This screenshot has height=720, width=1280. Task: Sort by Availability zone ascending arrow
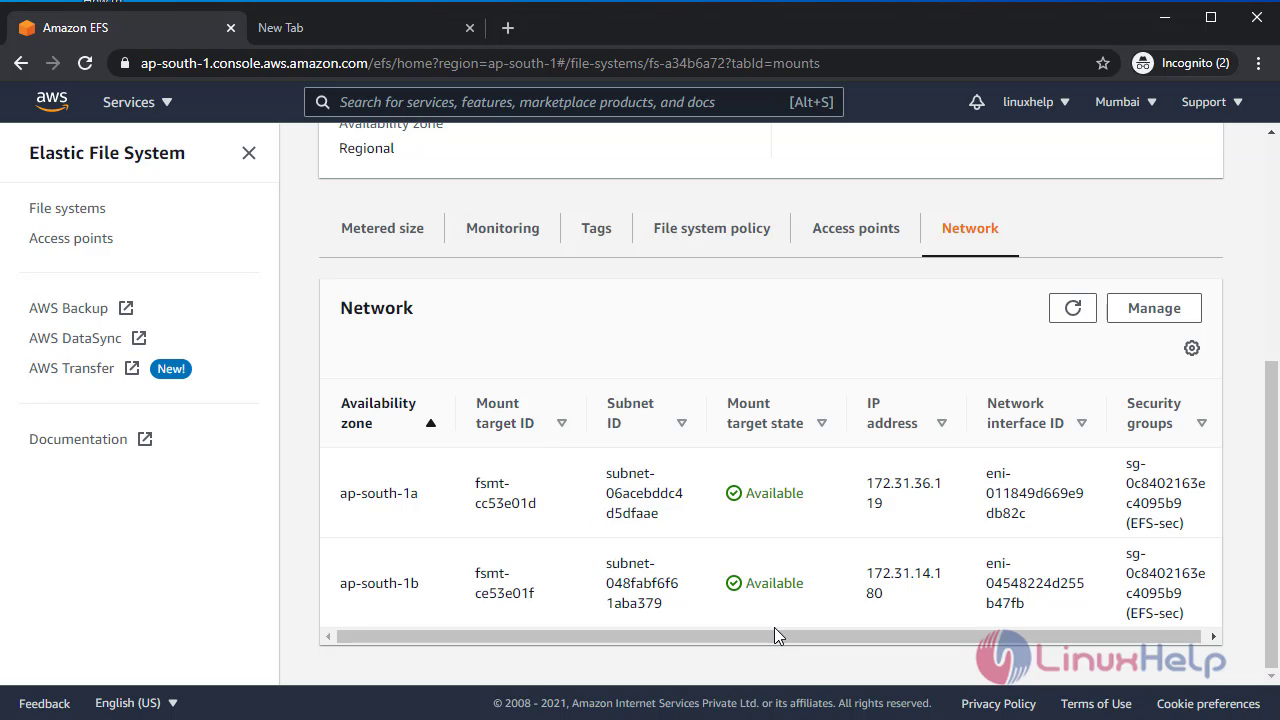pyautogui.click(x=431, y=423)
